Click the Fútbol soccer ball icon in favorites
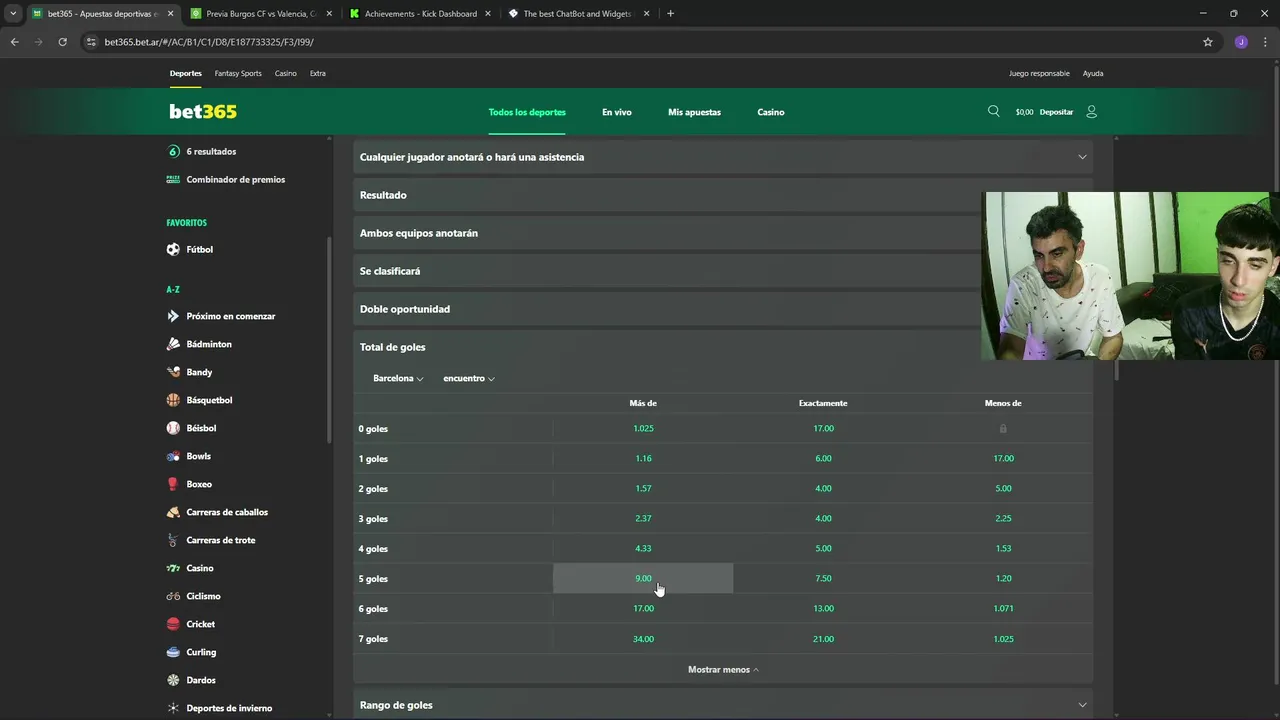Viewport: 1280px width, 720px height. 173,249
